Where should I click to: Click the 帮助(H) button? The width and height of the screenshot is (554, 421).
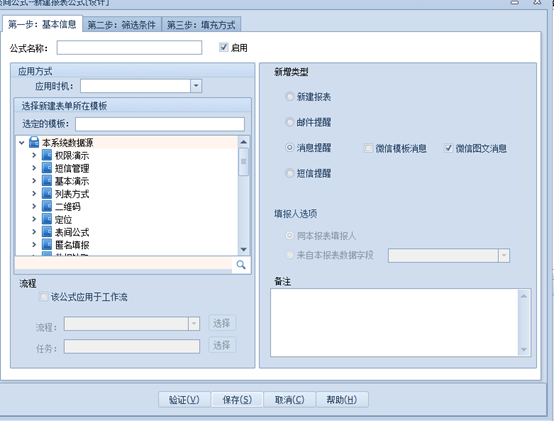click(x=342, y=399)
